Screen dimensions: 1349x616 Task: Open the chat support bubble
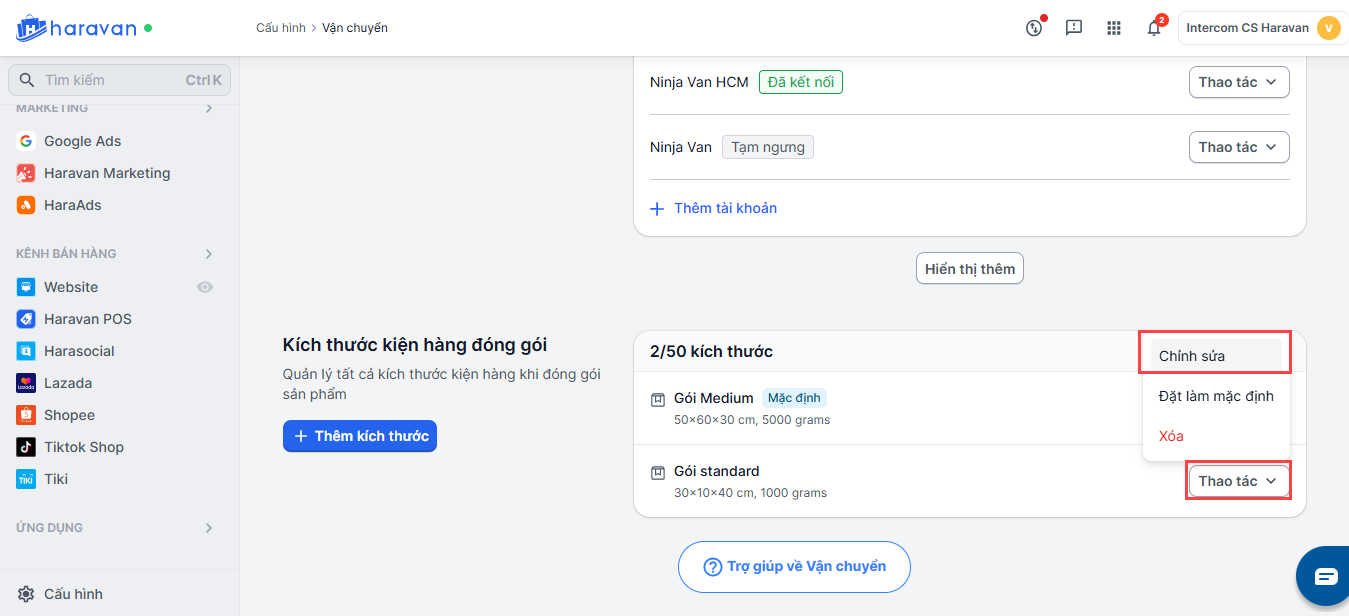[x=1325, y=576]
